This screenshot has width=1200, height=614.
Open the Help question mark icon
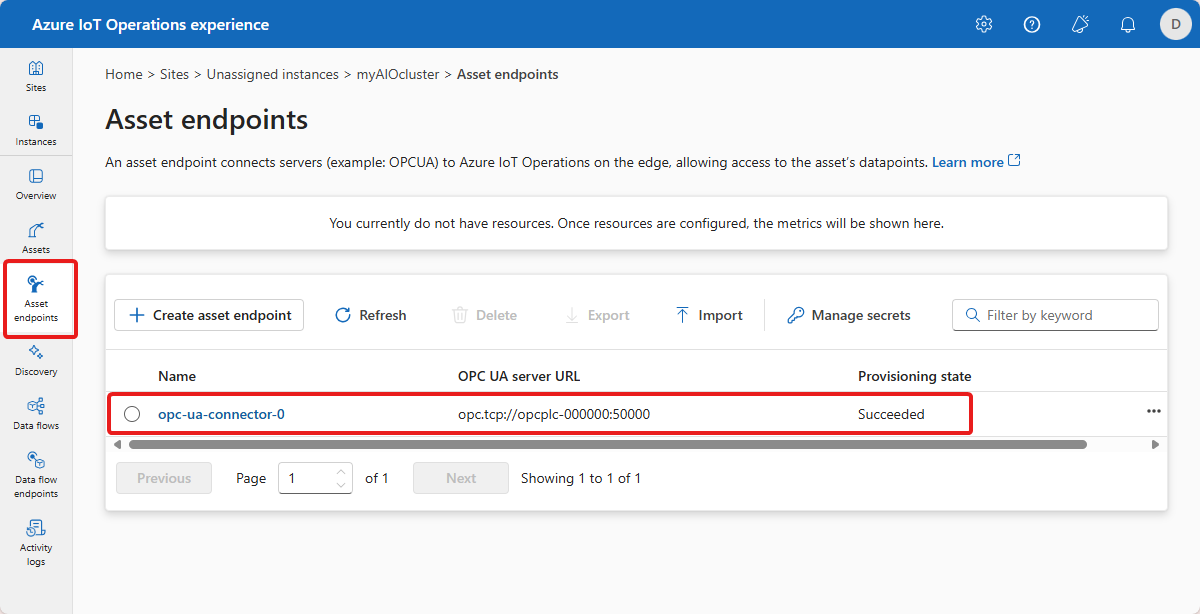click(x=1032, y=24)
